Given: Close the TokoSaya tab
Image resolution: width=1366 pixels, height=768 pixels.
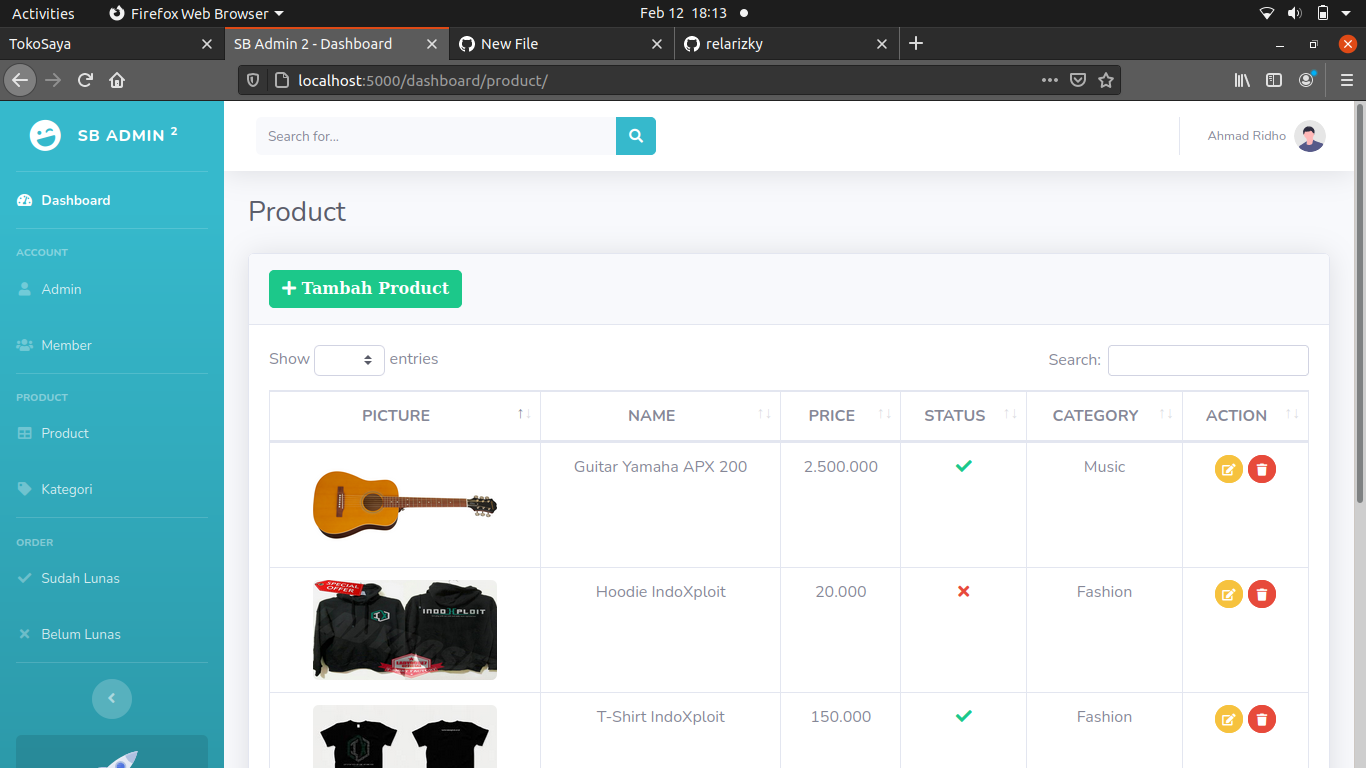Looking at the screenshot, I should pyautogui.click(x=207, y=44).
